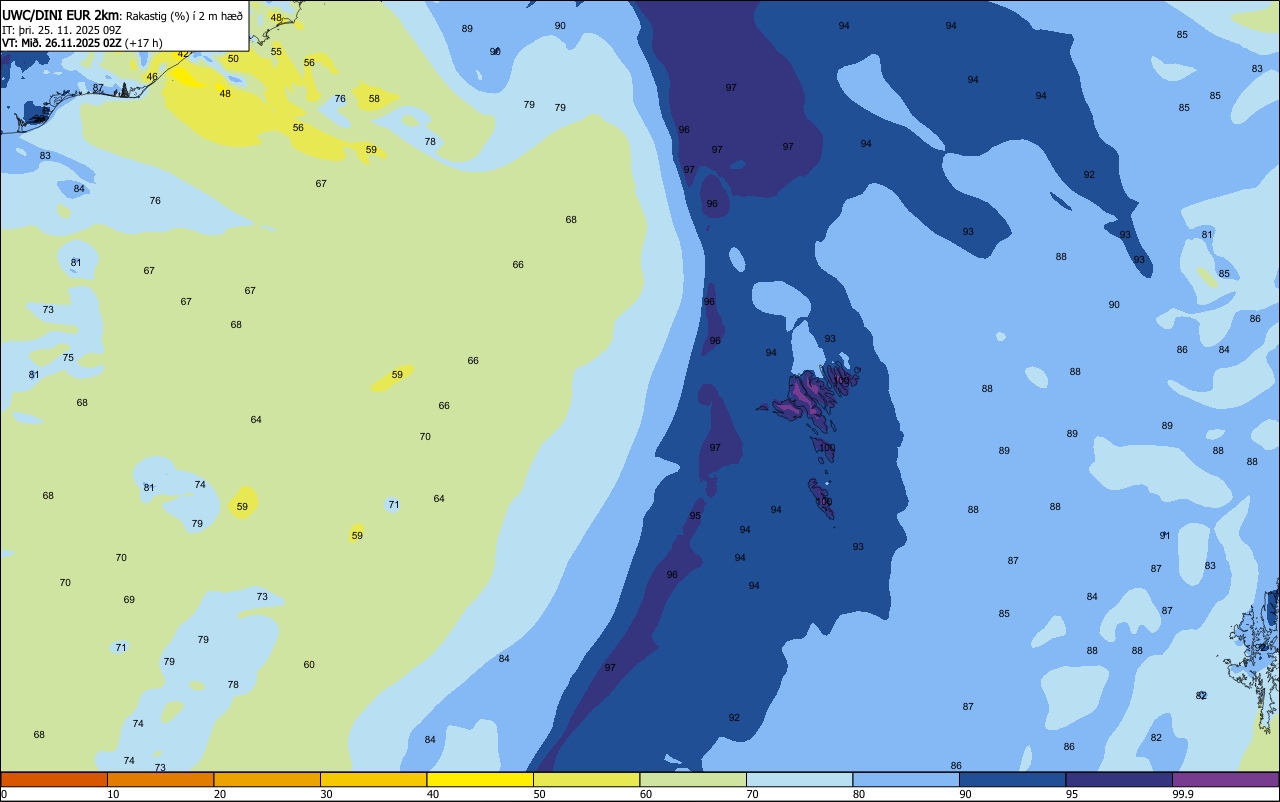Screen dimensions: 1280x802
Task: Click the legend tick label 10
Action: 113,794
